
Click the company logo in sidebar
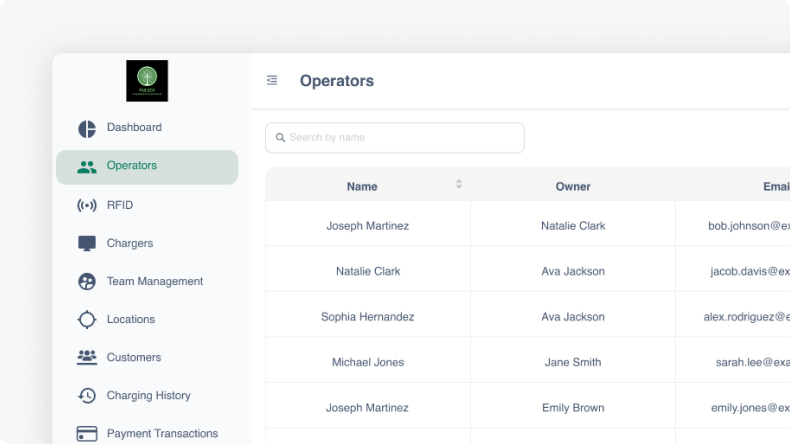coord(147,81)
